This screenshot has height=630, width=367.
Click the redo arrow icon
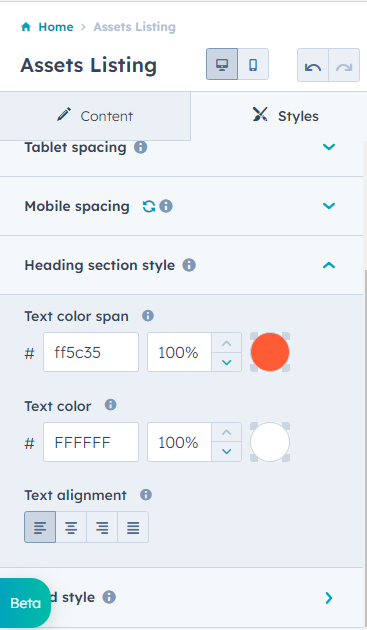tap(344, 65)
